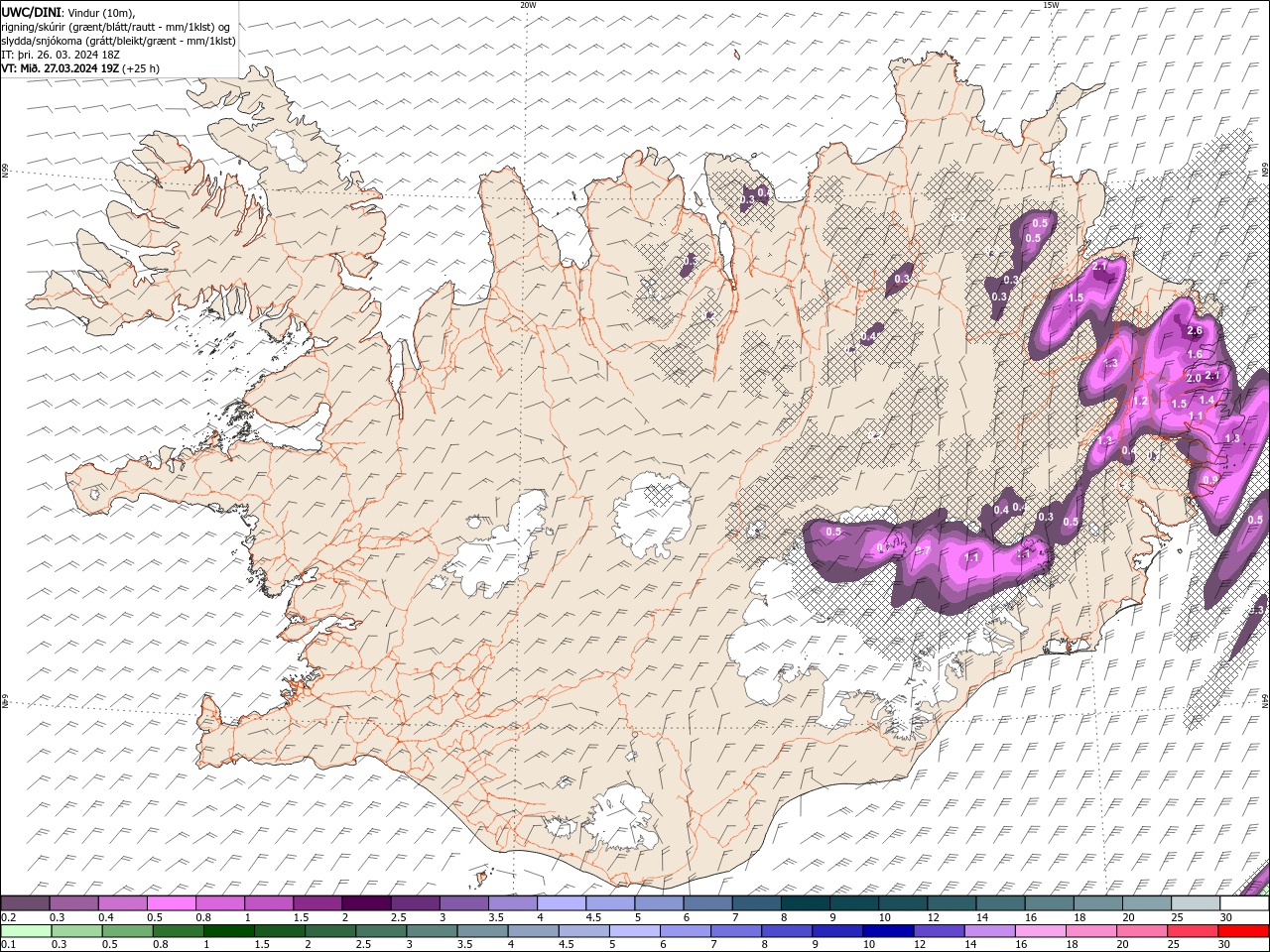1270x952 pixels.
Task: Click the '0.2' label in the purple snow legend
Action: coord(8,917)
